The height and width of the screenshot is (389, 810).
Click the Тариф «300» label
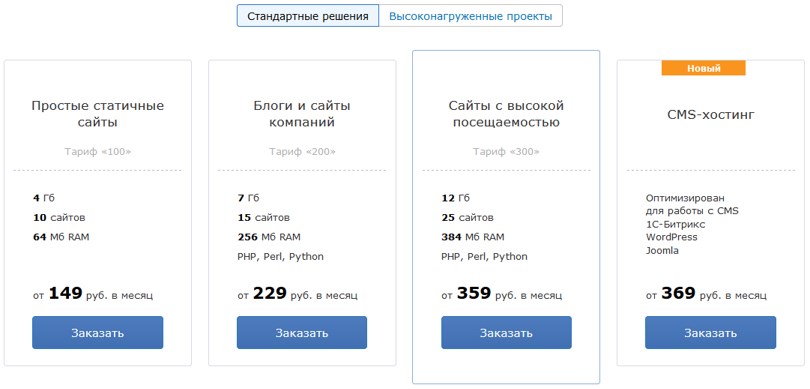point(506,152)
